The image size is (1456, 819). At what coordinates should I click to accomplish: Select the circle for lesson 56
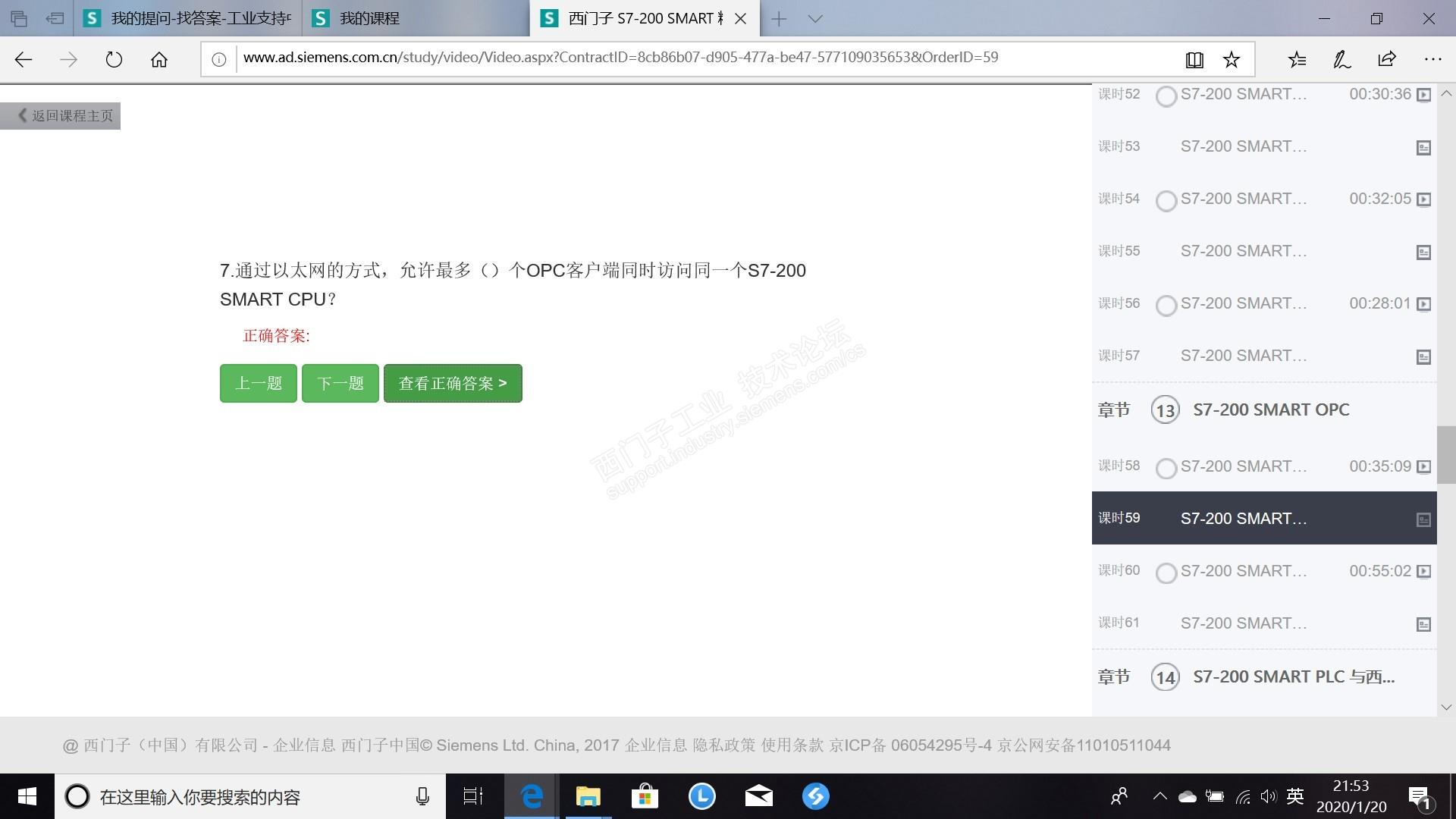[1166, 306]
